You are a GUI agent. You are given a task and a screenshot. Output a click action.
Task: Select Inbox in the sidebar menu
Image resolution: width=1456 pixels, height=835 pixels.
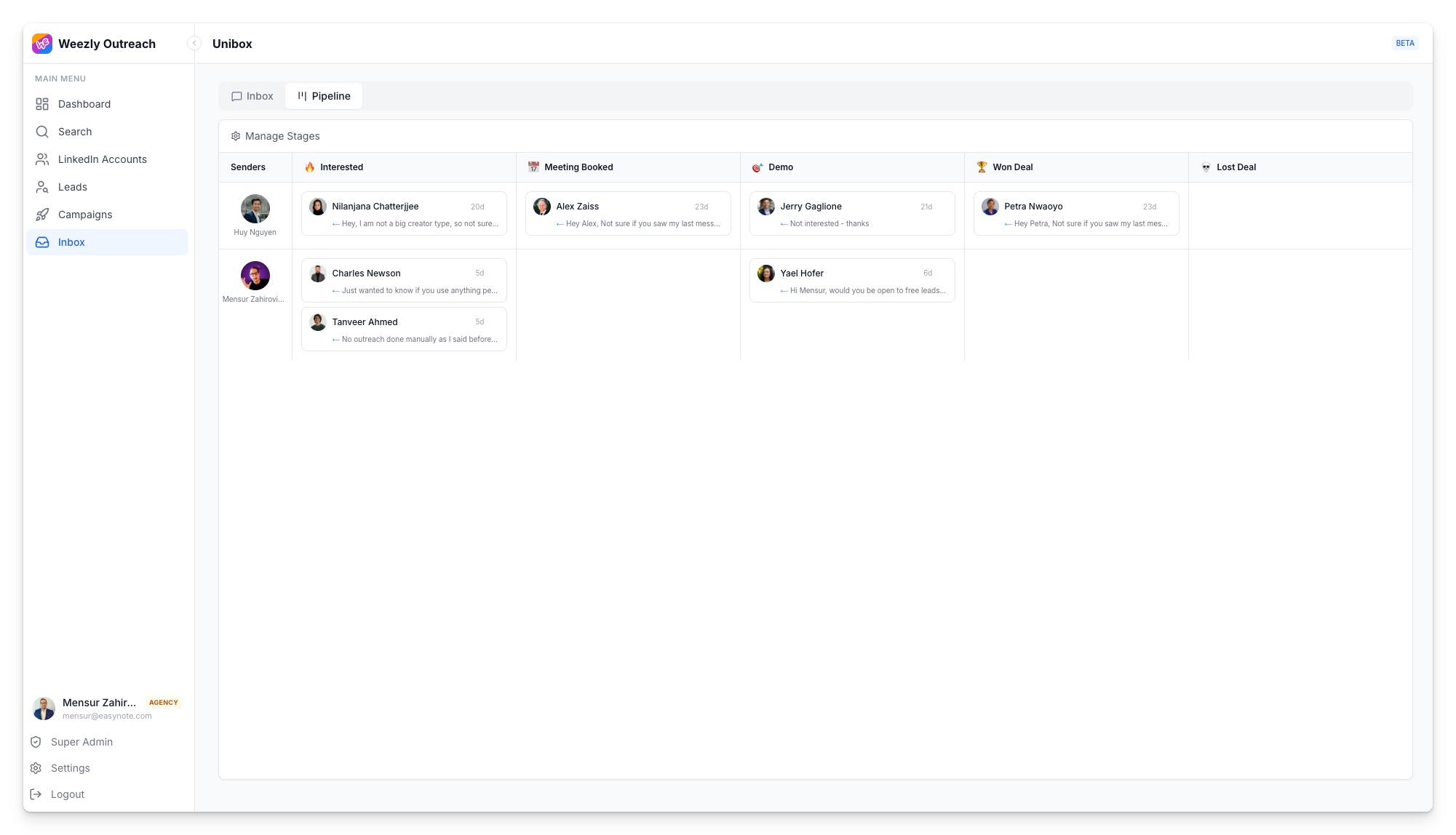[107, 242]
